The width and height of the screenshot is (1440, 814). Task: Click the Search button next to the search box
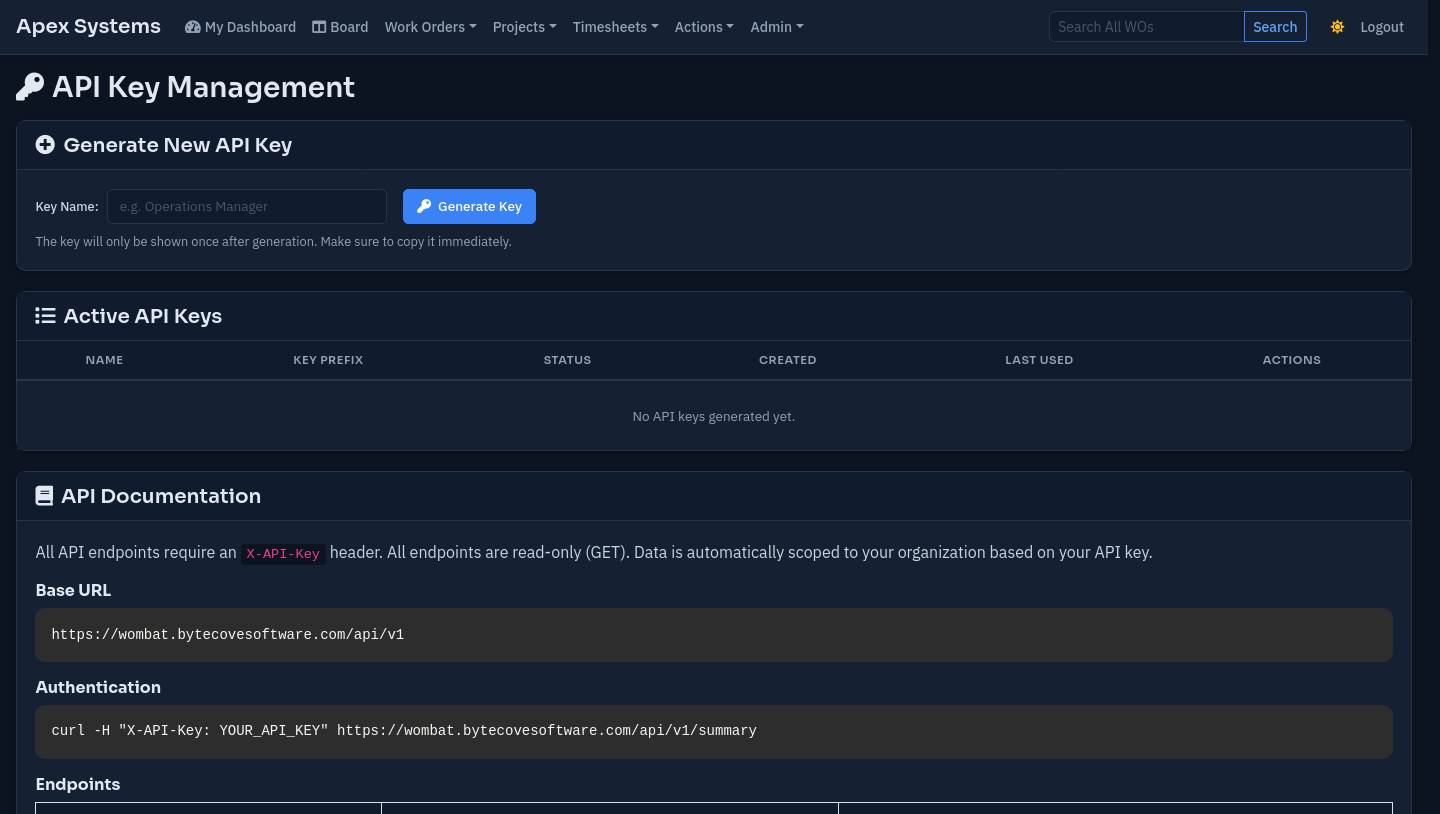point(1275,27)
